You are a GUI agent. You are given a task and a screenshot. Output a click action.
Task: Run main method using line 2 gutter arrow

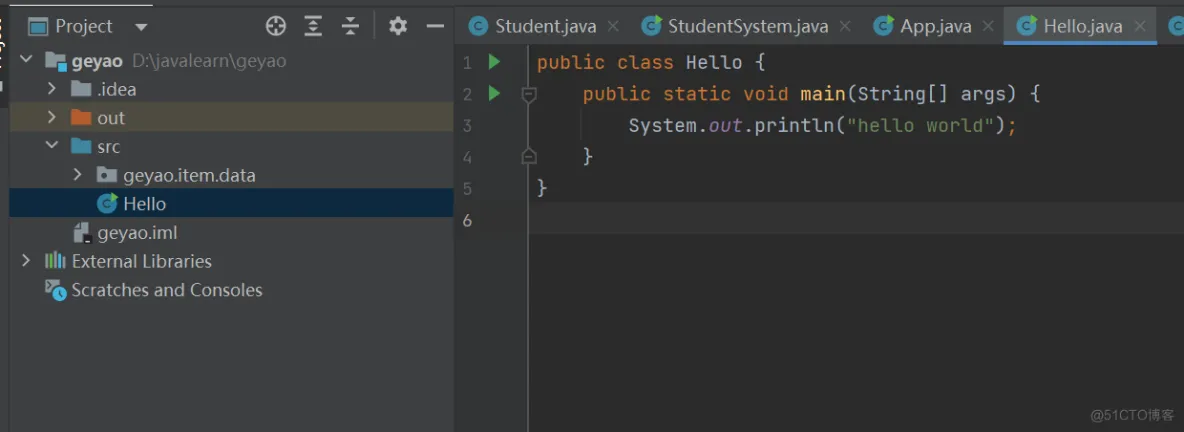tap(495, 94)
